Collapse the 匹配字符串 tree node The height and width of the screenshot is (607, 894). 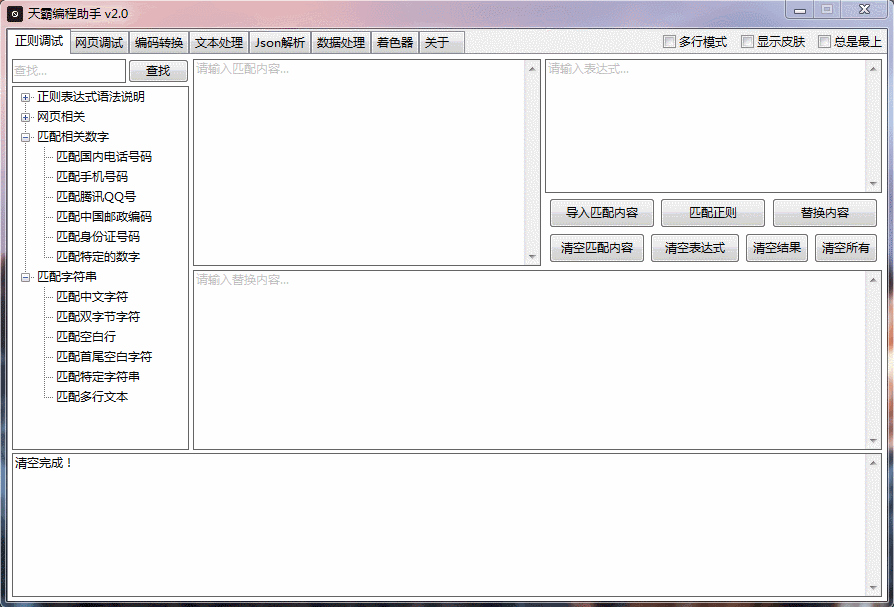[25, 278]
